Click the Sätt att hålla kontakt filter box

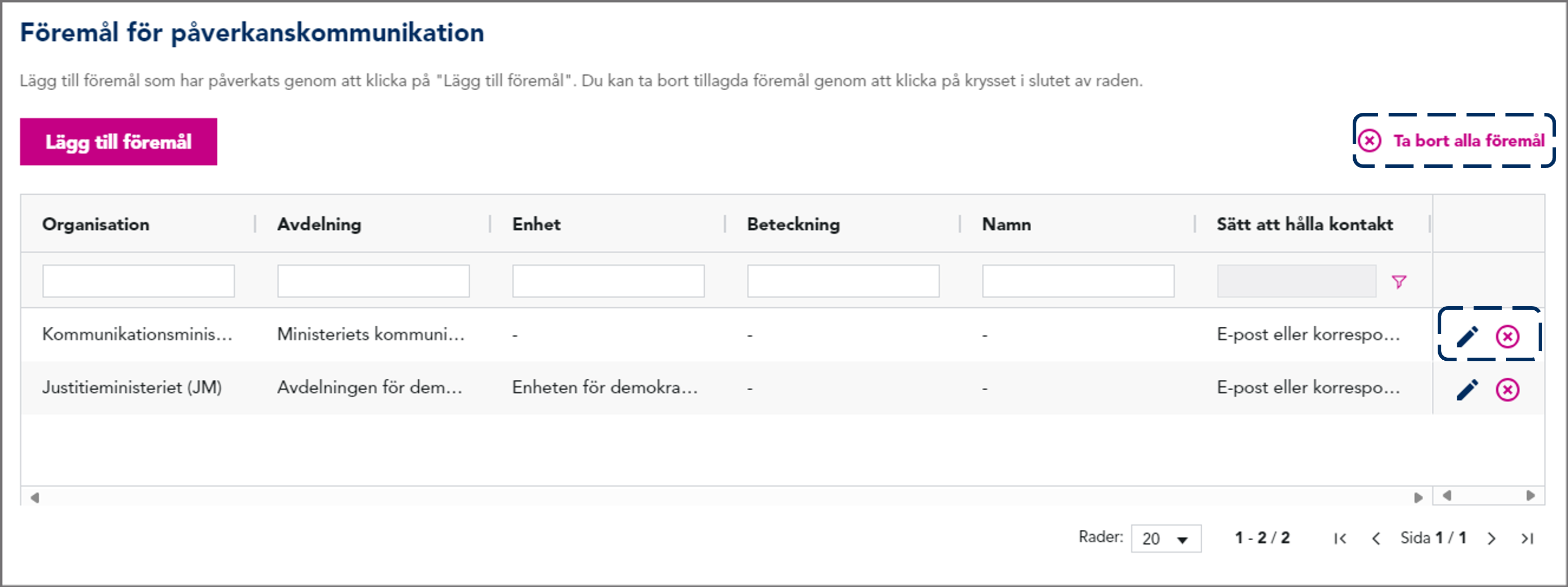click(1297, 281)
